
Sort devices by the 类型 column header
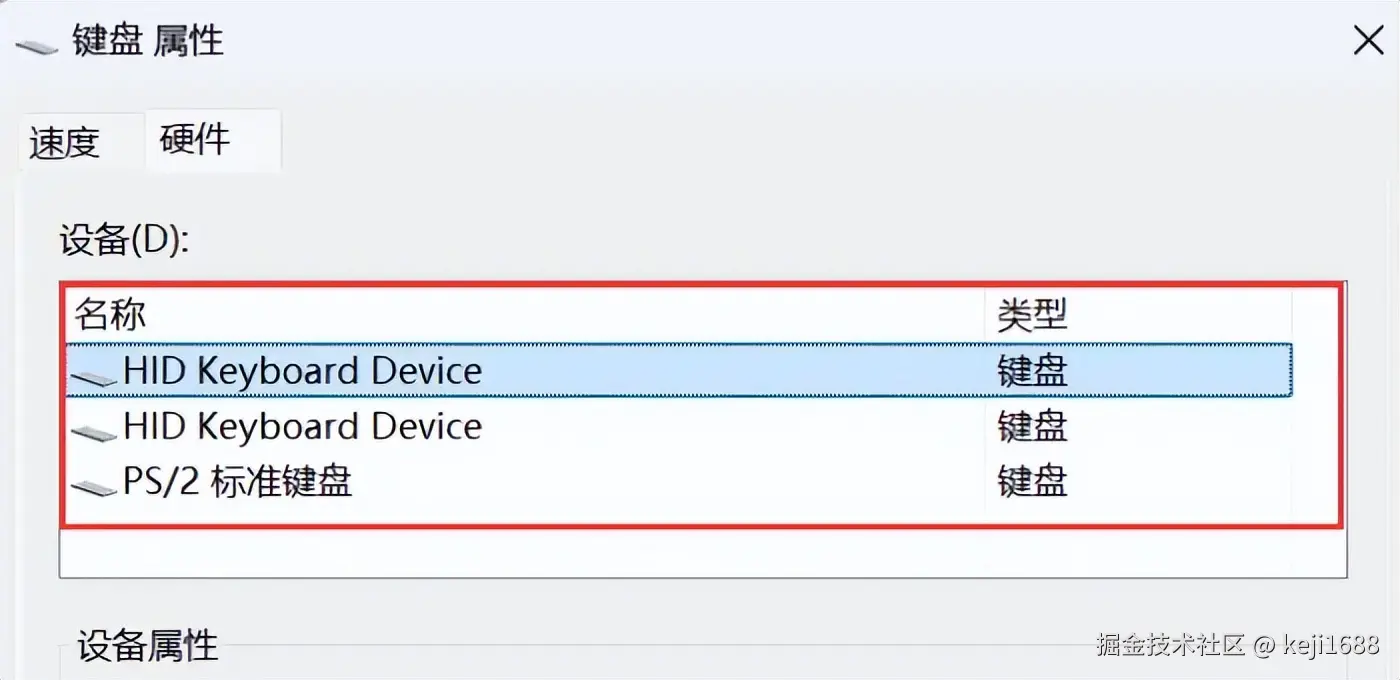pyautogui.click(x=1032, y=315)
